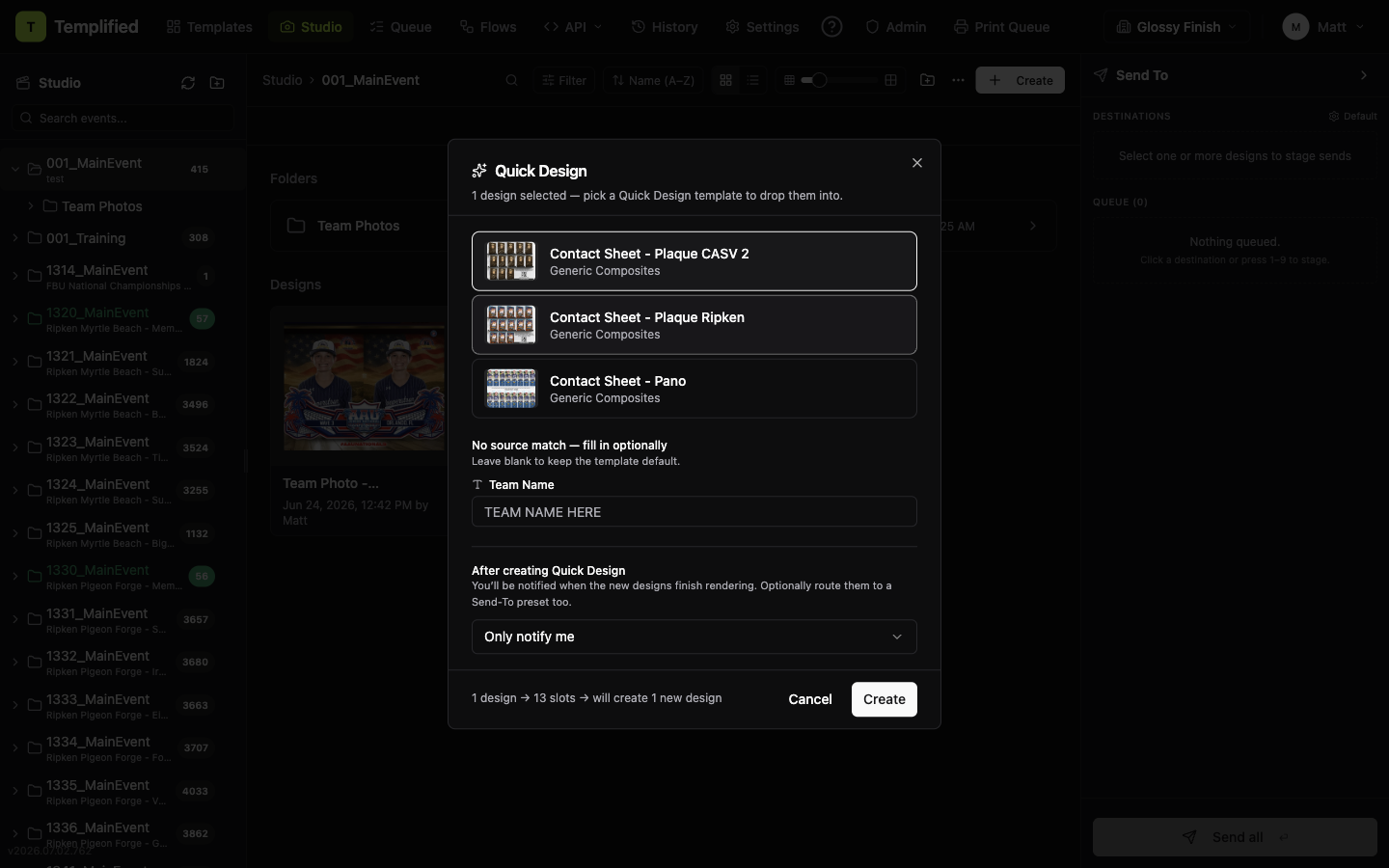Open the API dropdown menu
Viewport: 1389px width, 868px height.
573,27
